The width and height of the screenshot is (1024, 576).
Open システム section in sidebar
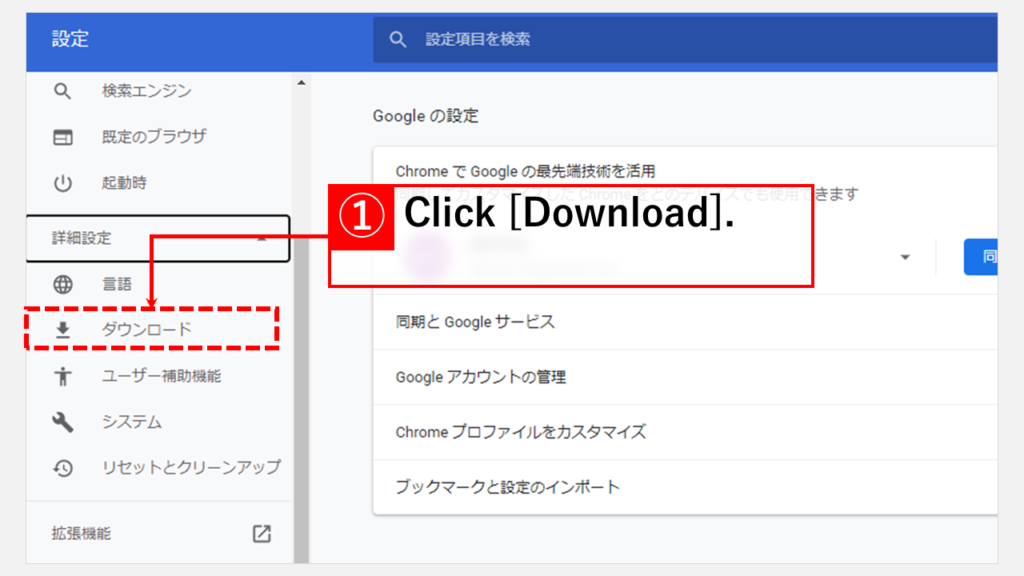coord(131,422)
